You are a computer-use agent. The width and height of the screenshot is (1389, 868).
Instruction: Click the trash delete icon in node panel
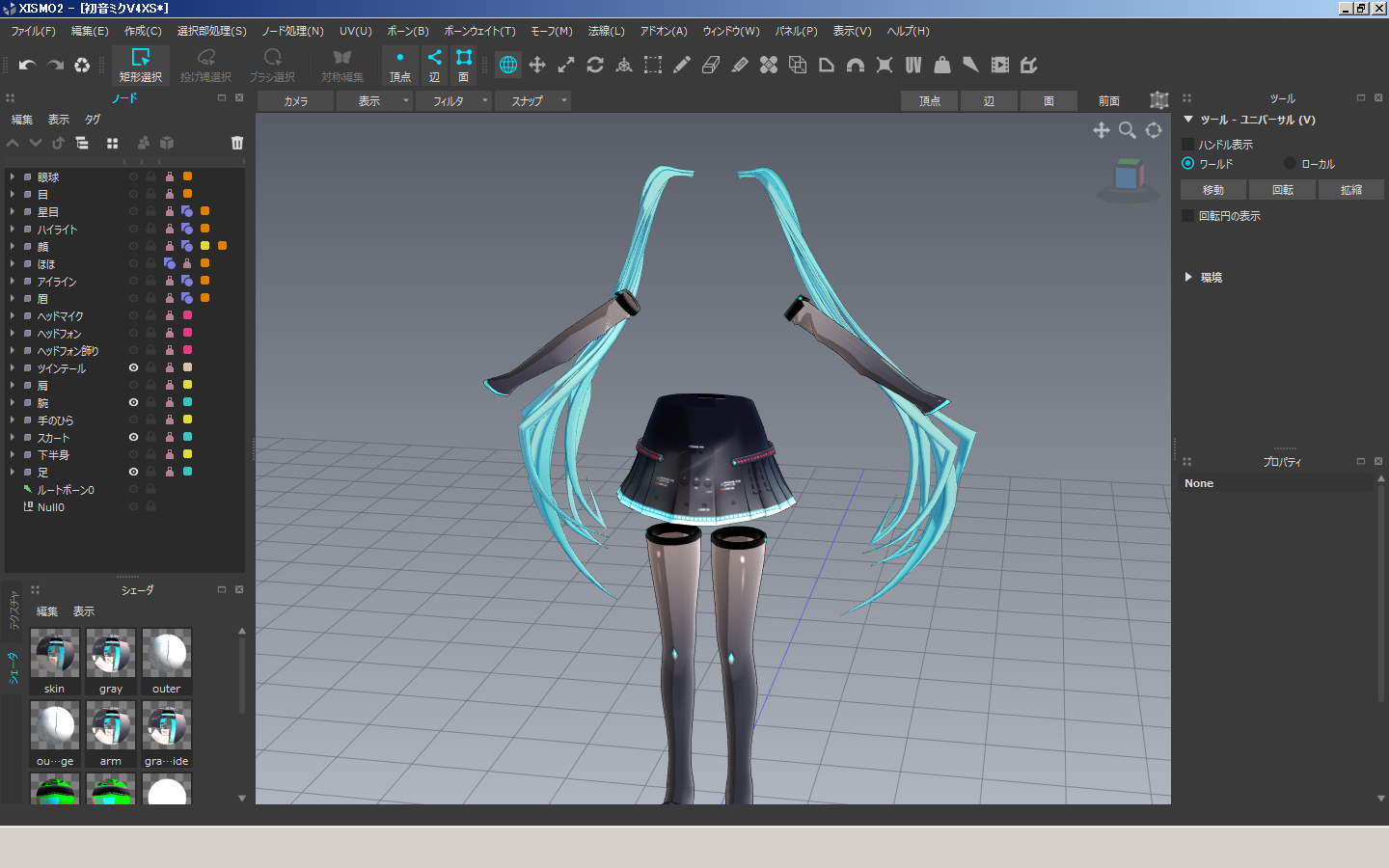(237, 143)
